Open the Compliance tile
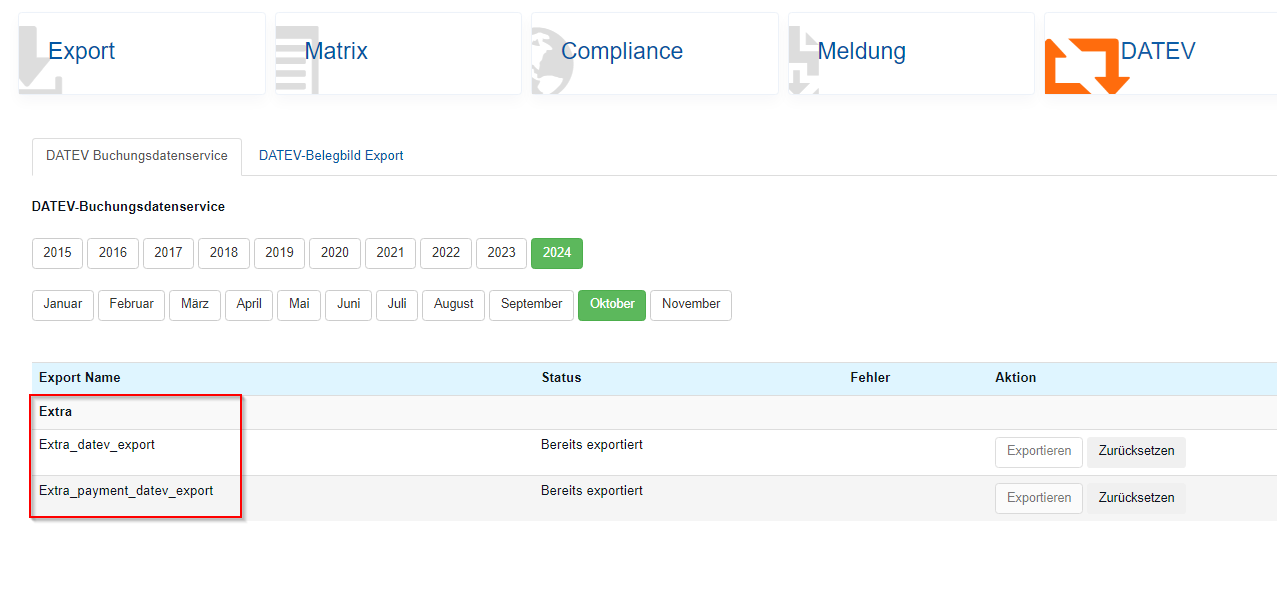Image resolution: width=1277 pixels, height=597 pixels. (x=655, y=53)
